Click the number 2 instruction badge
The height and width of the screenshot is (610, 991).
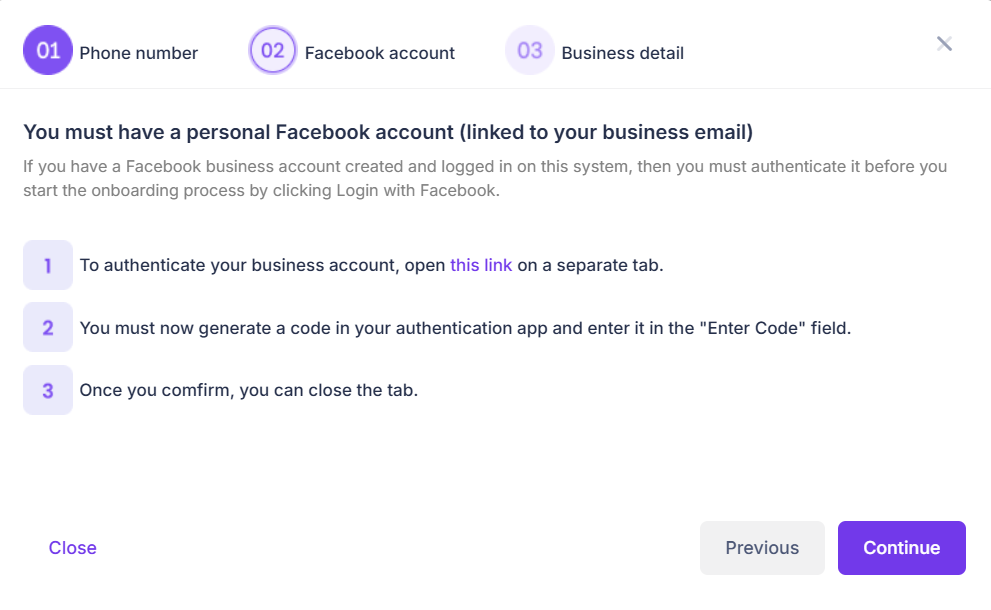pyautogui.click(x=48, y=327)
